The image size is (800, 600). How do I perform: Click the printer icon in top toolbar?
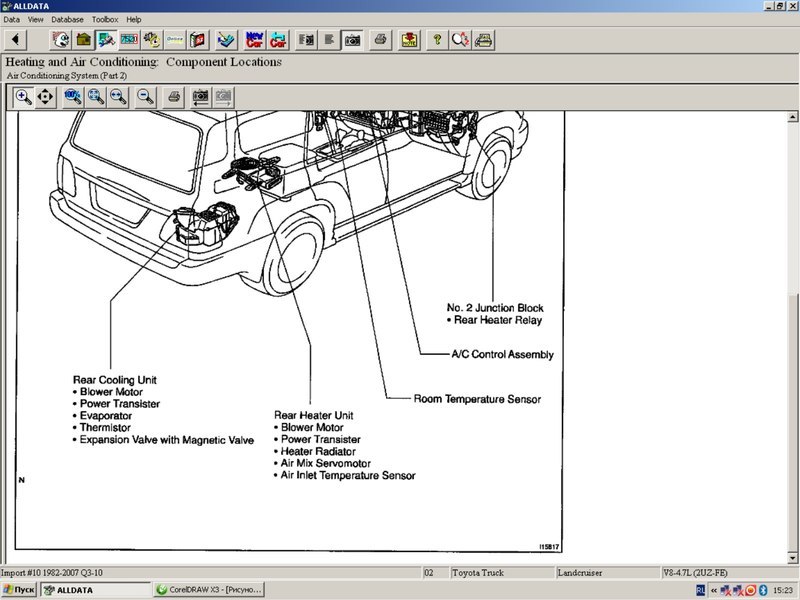(x=380, y=39)
